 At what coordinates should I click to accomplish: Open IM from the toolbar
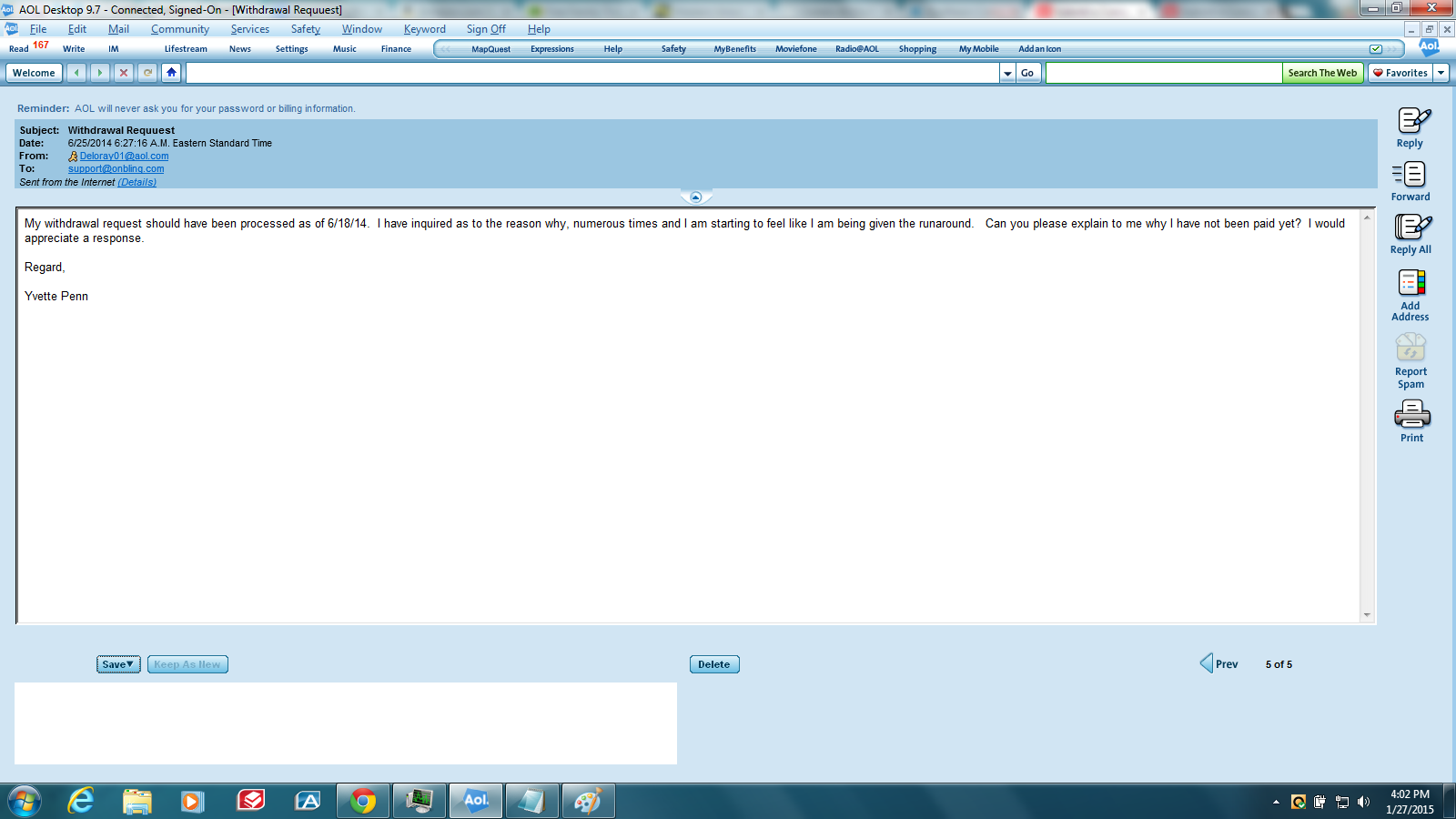click(114, 49)
